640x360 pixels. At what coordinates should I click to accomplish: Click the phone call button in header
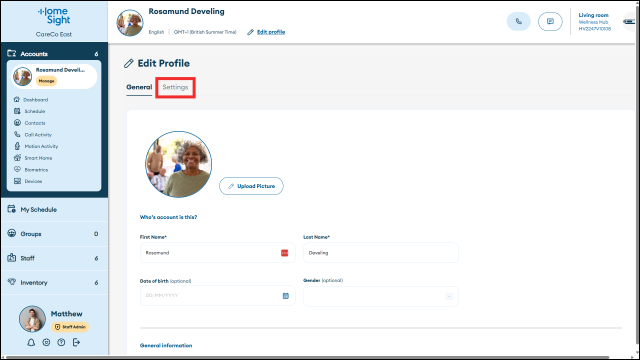coord(518,21)
